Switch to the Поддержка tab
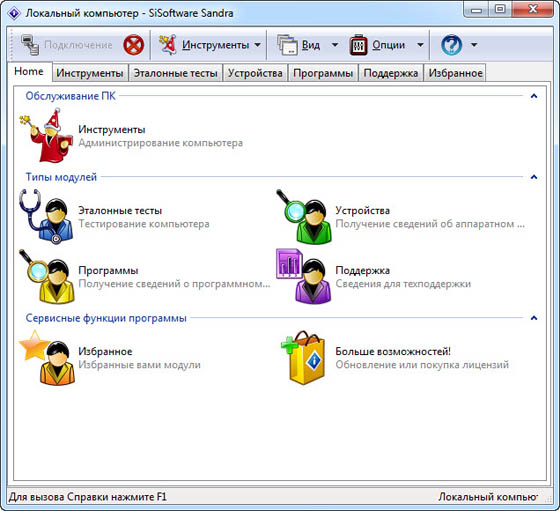This screenshot has width=560, height=511. [391, 73]
